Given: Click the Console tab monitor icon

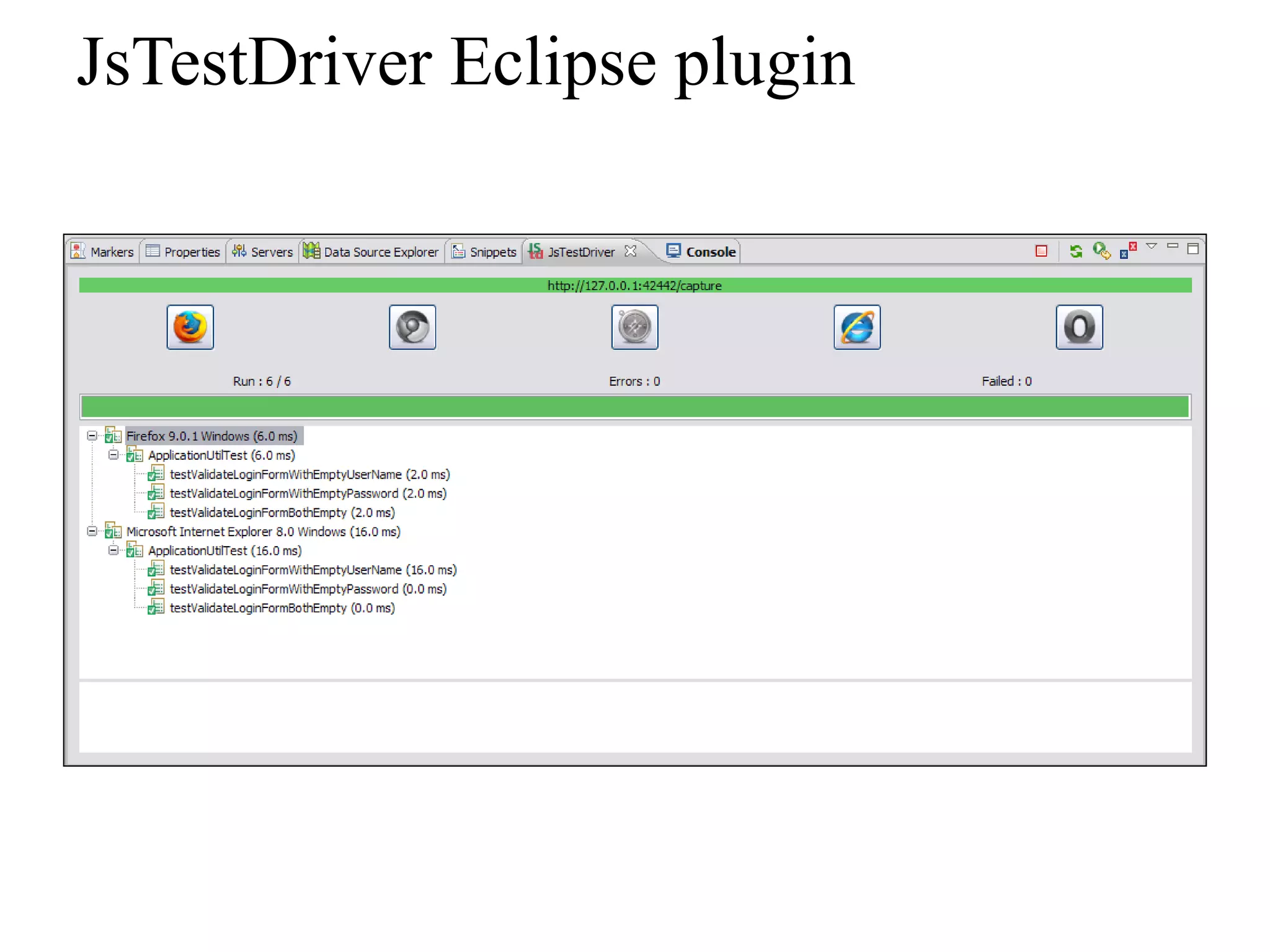Looking at the screenshot, I should coord(673,250).
